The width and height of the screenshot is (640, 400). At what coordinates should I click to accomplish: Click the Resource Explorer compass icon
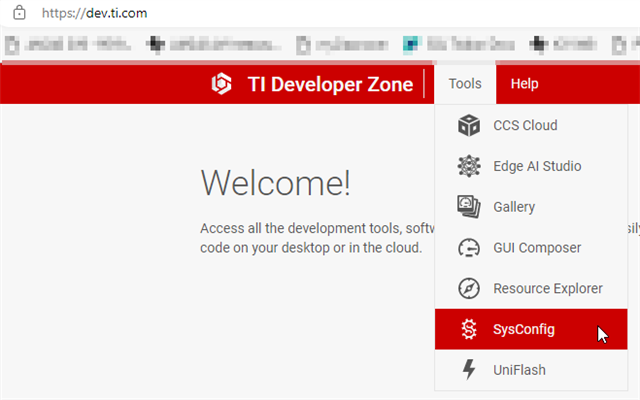pyautogui.click(x=469, y=288)
